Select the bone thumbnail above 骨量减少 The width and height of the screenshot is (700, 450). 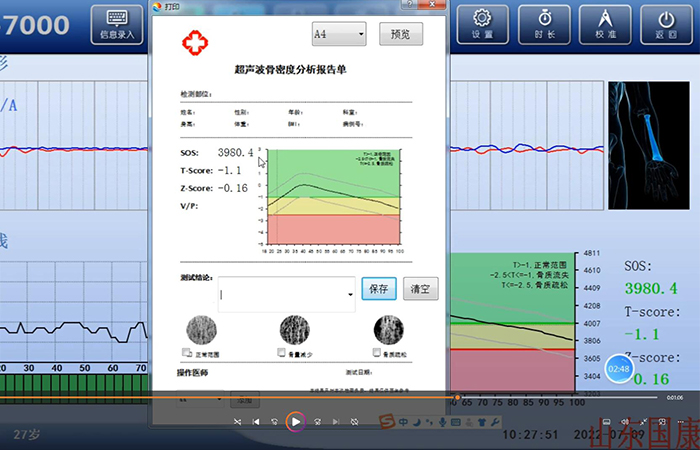tap(295, 330)
